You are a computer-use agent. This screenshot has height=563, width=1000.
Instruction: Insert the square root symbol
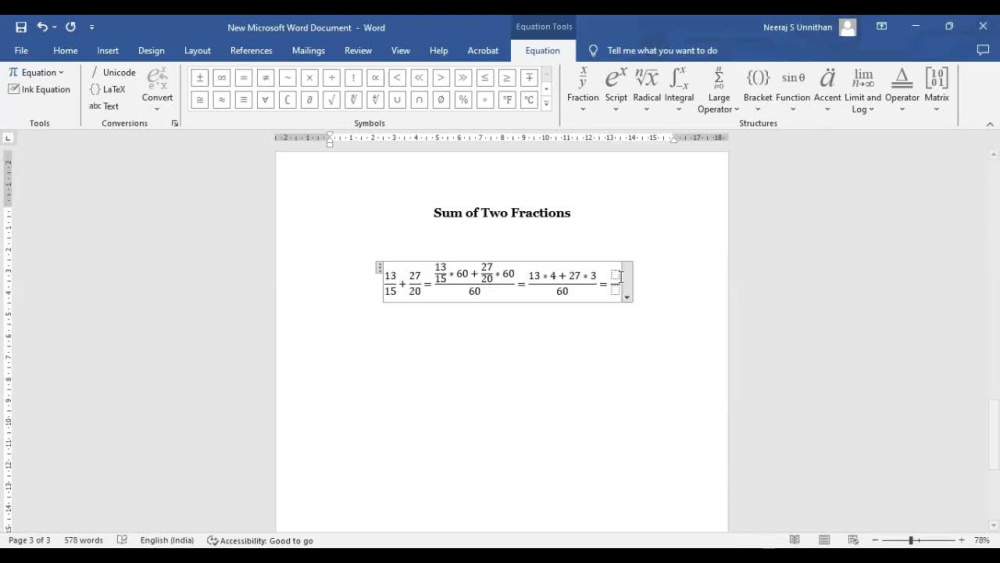tap(331, 100)
